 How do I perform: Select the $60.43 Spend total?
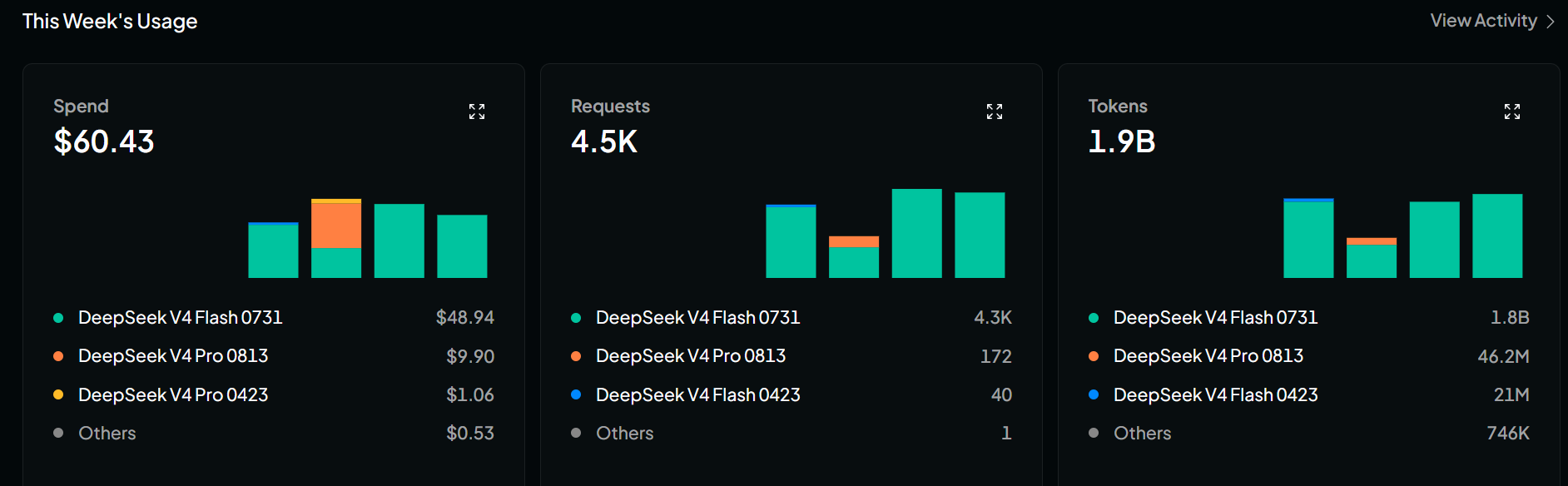point(104,141)
